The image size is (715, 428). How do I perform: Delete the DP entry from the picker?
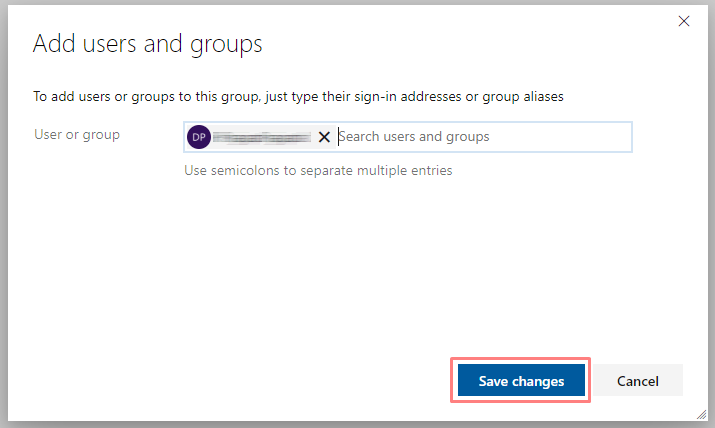click(324, 137)
